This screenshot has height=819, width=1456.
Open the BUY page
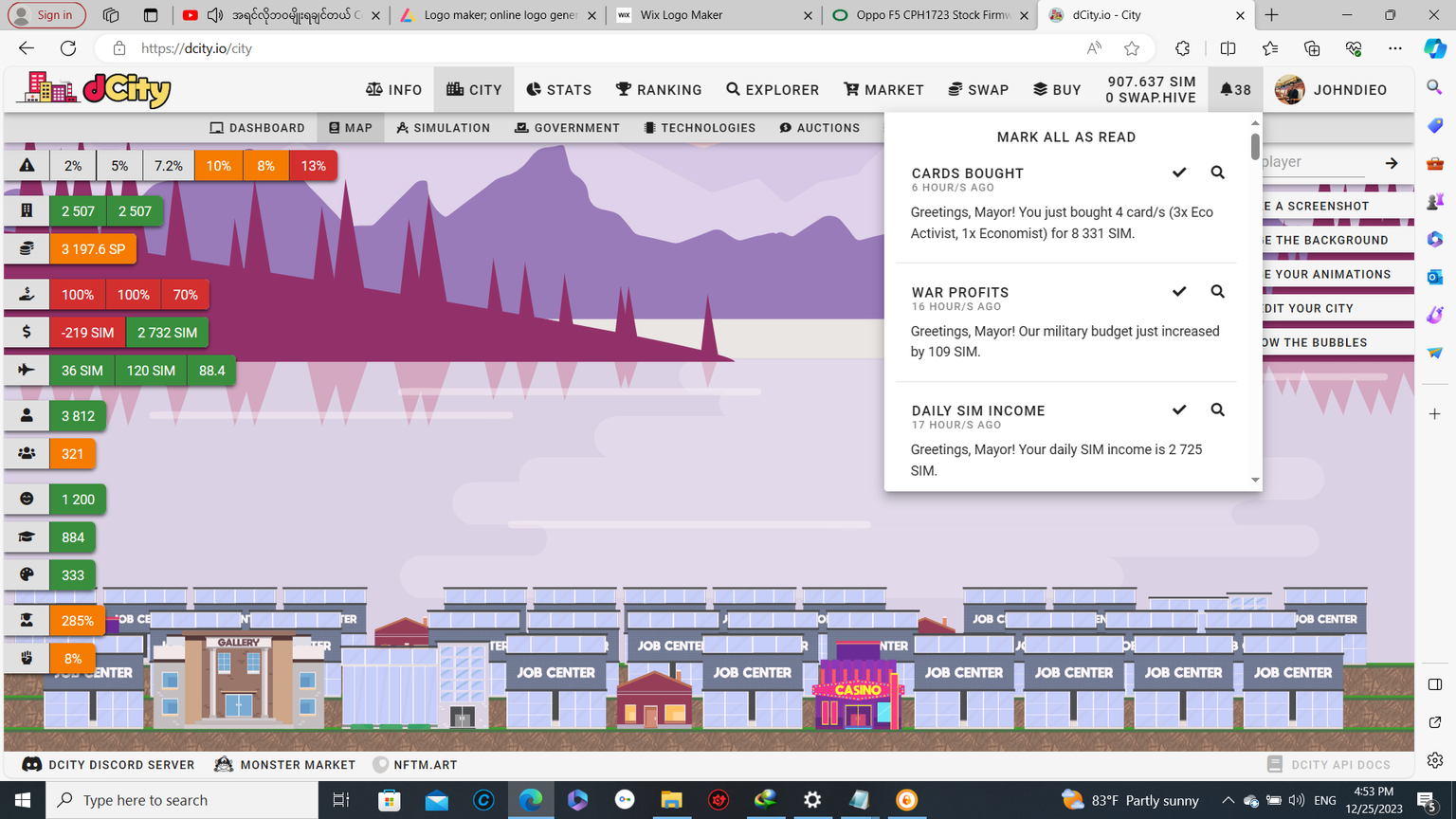(1057, 90)
